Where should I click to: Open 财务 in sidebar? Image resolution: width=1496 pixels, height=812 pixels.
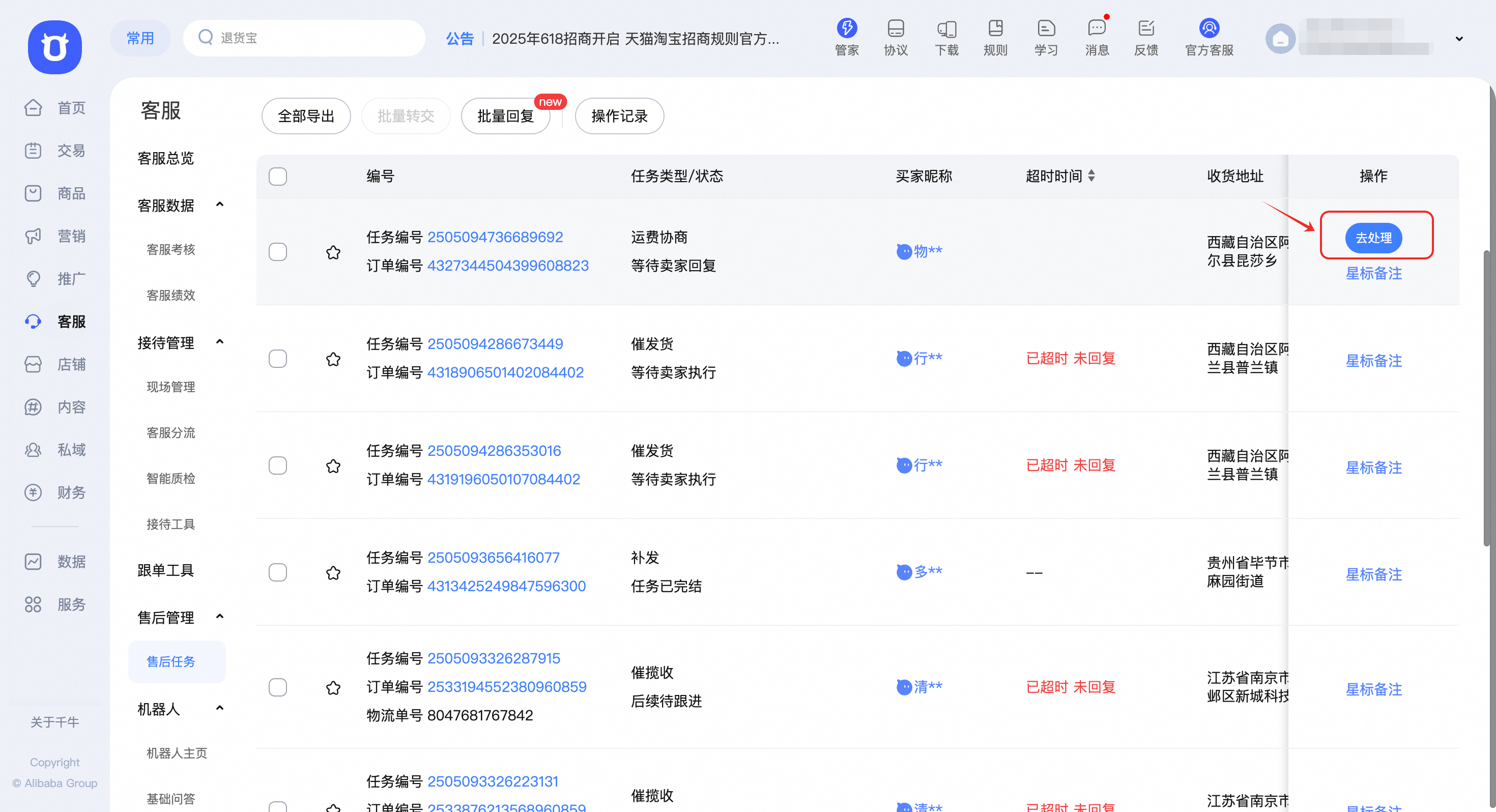tap(55, 492)
